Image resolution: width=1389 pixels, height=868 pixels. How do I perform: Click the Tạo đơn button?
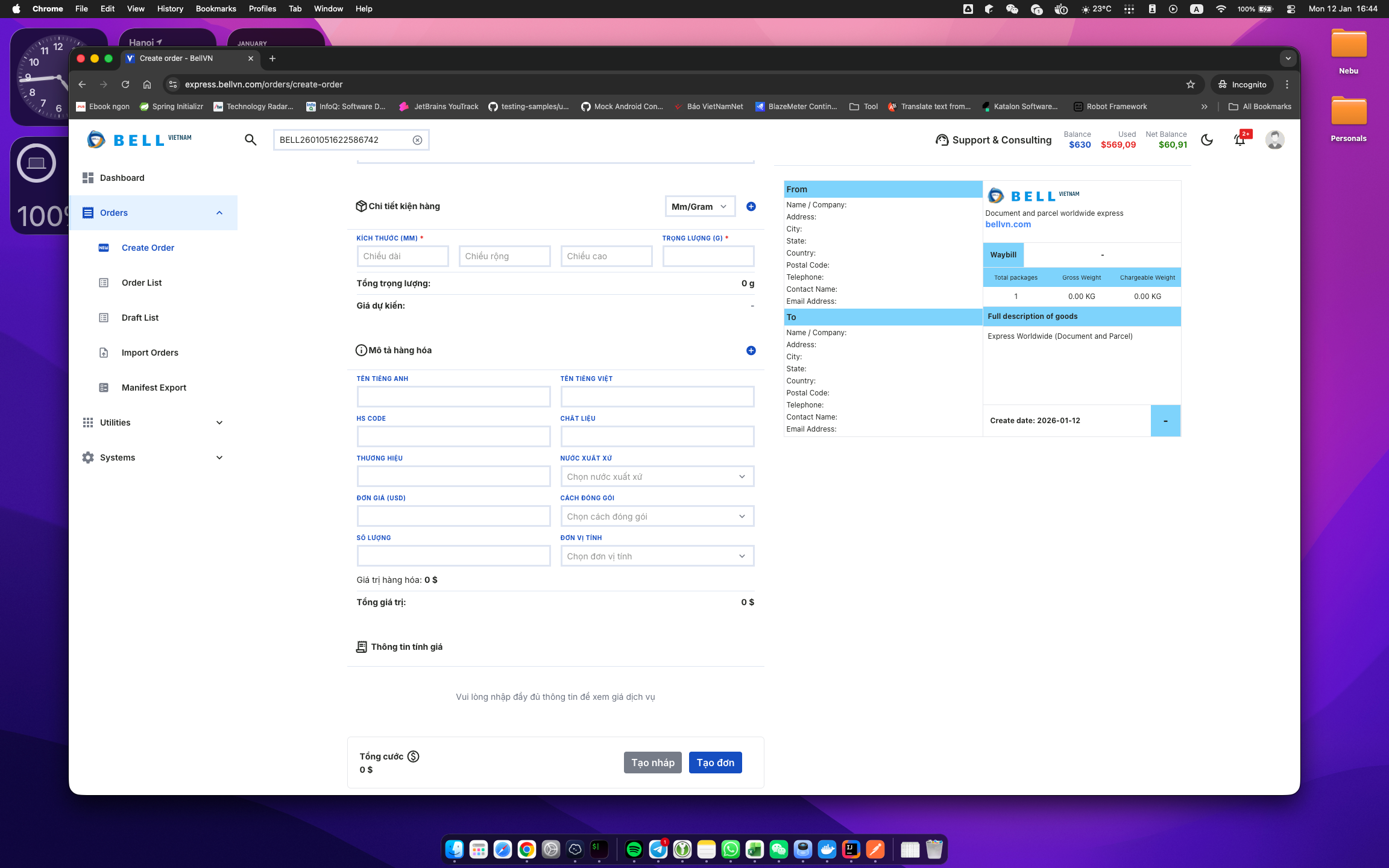coord(715,763)
